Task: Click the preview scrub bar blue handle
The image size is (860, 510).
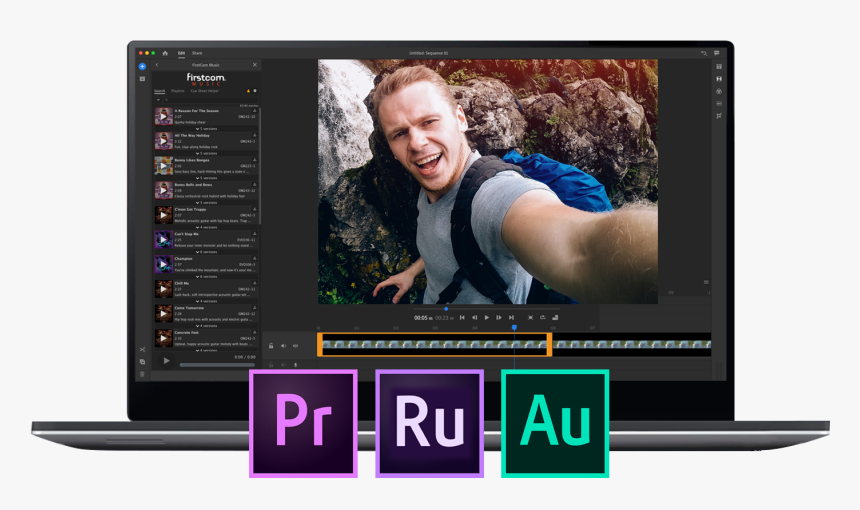Action: coord(446,309)
